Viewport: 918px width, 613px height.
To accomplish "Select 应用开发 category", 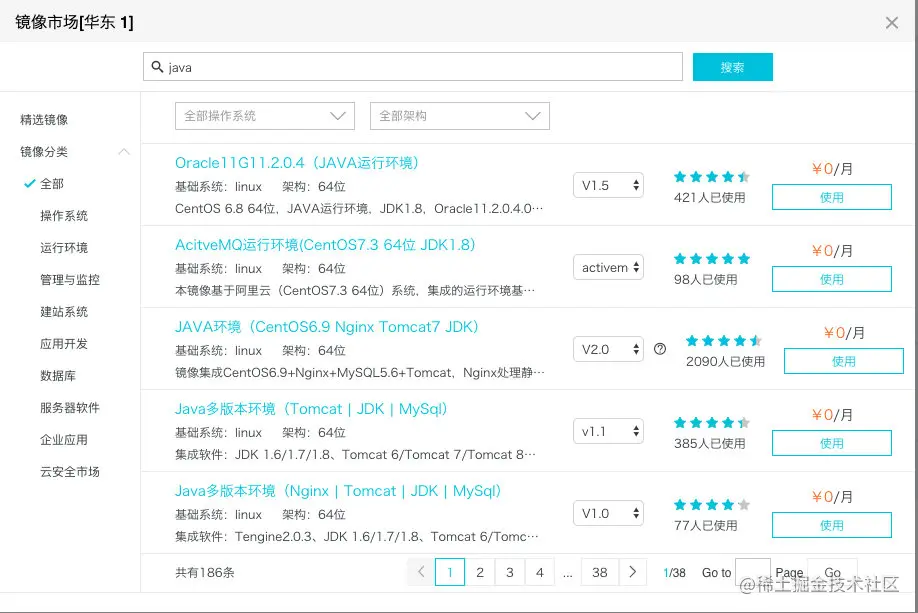I will click(x=64, y=344).
